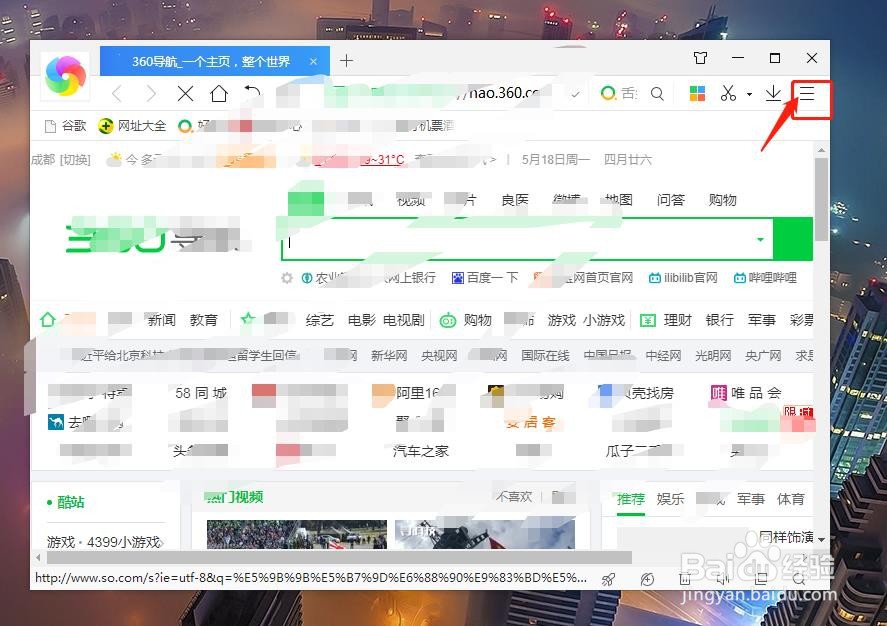Open the screenshot tool dropdown arrow
The image size is (887, 626).
point(749,94)
